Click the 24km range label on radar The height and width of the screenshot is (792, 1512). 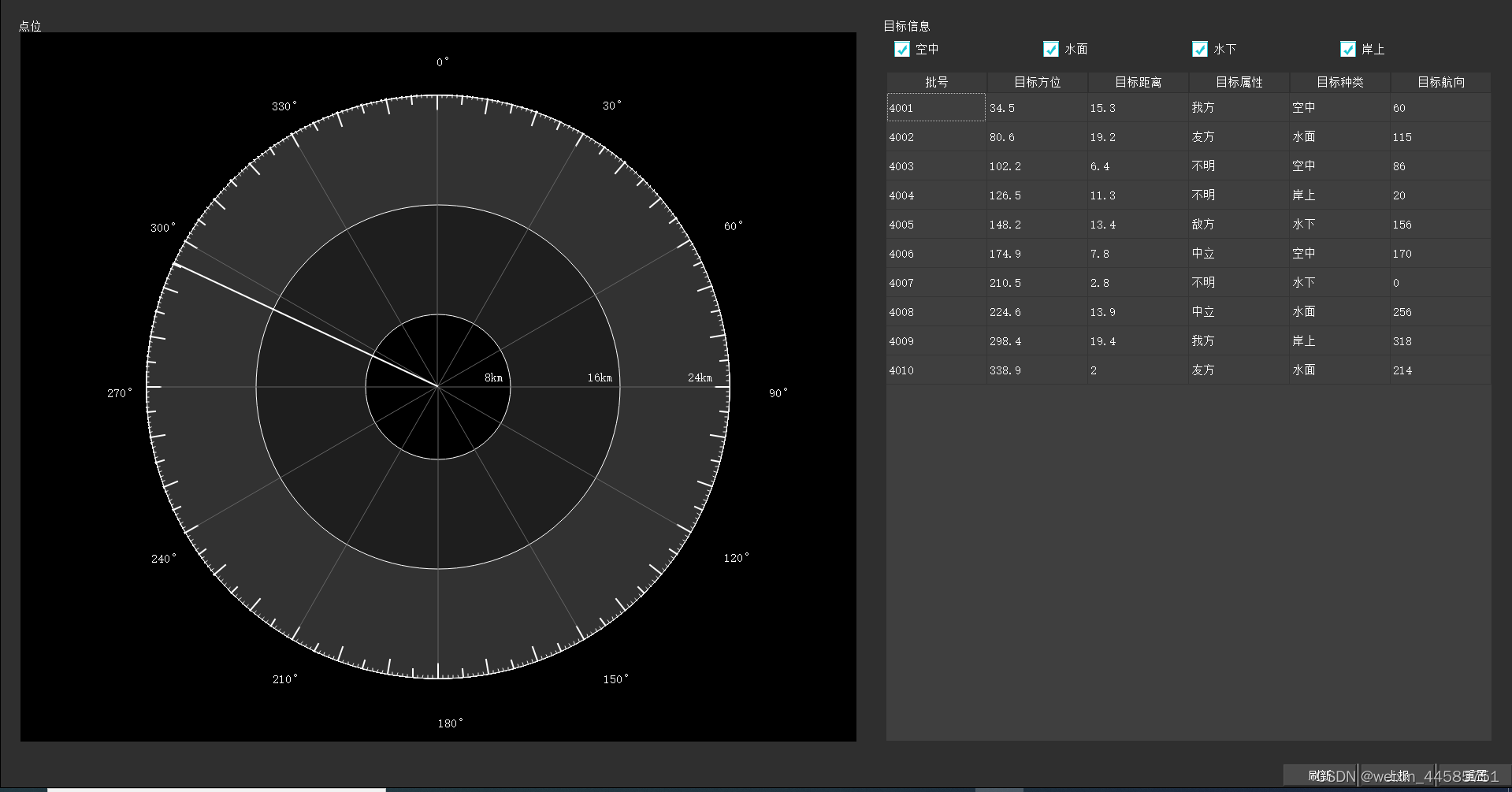[x=700, y=378]
